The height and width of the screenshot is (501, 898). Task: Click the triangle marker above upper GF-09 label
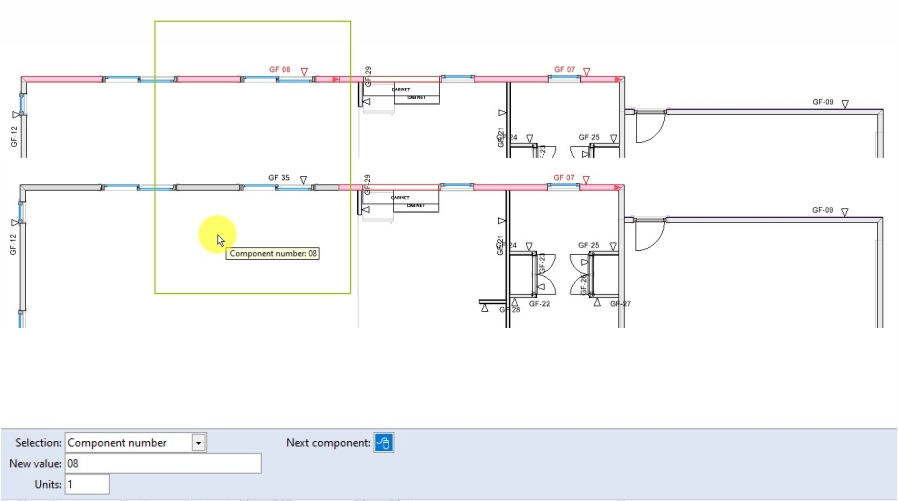point(845,104)
